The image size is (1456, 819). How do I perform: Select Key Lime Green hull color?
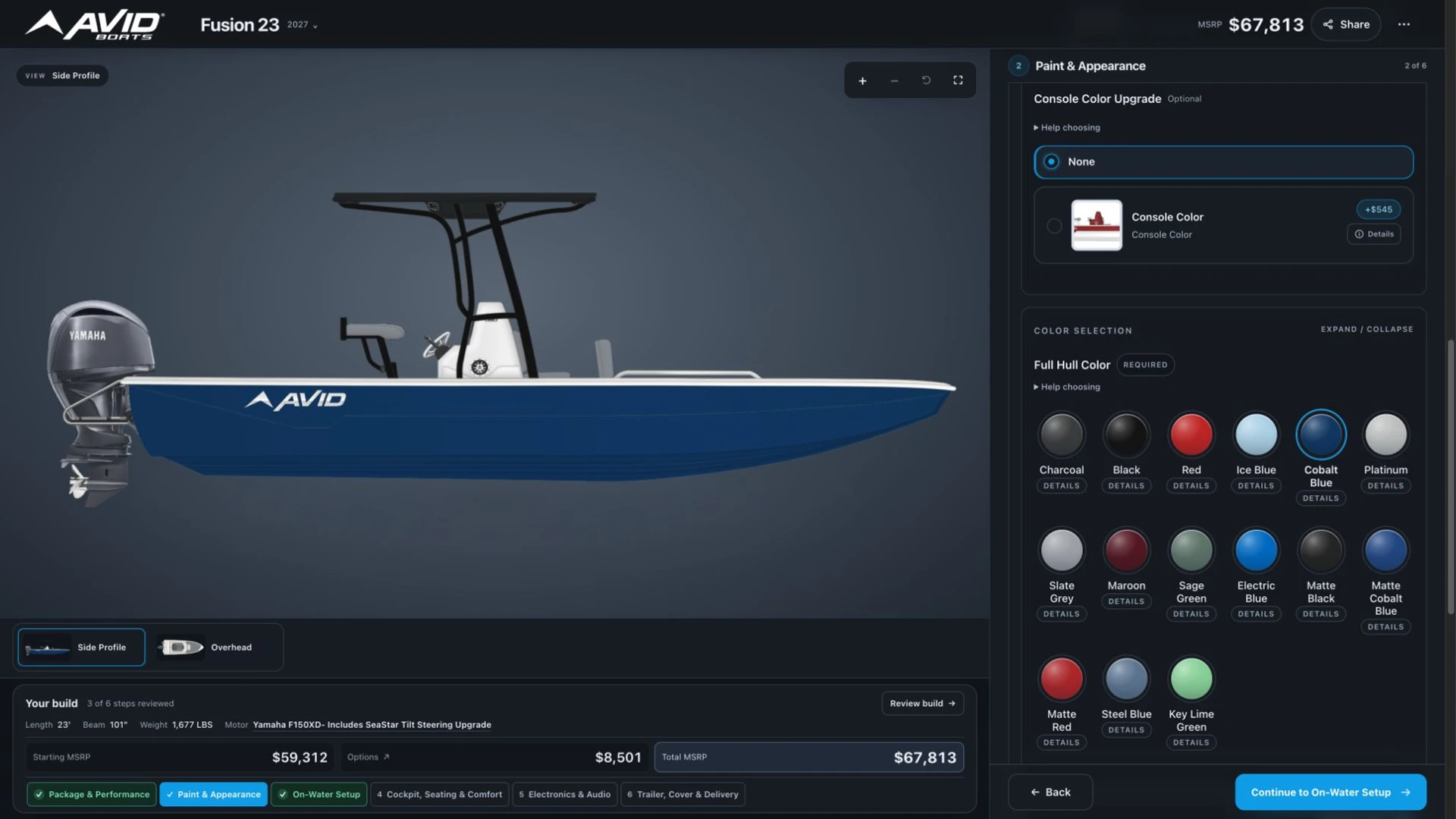[1191, 678]
